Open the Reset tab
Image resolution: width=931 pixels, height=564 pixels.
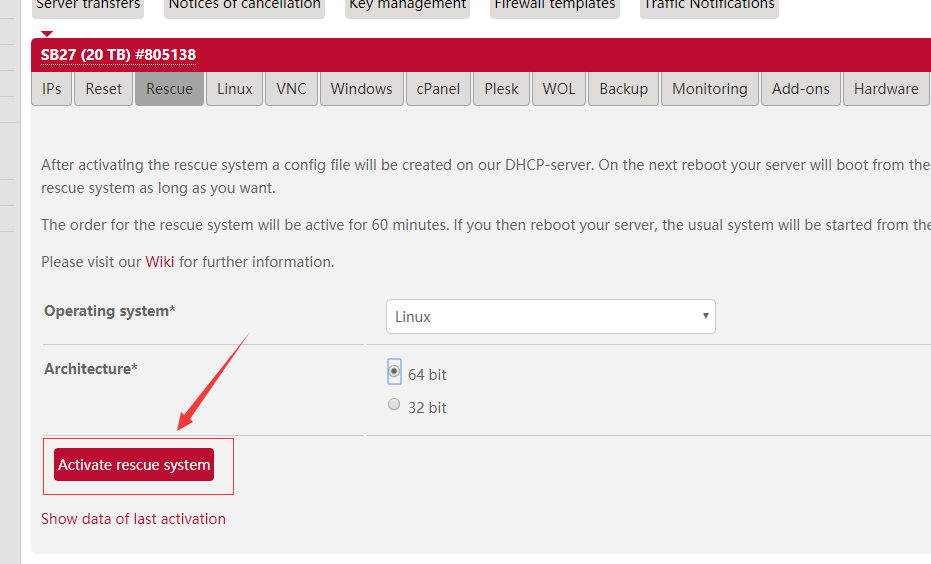103,89
